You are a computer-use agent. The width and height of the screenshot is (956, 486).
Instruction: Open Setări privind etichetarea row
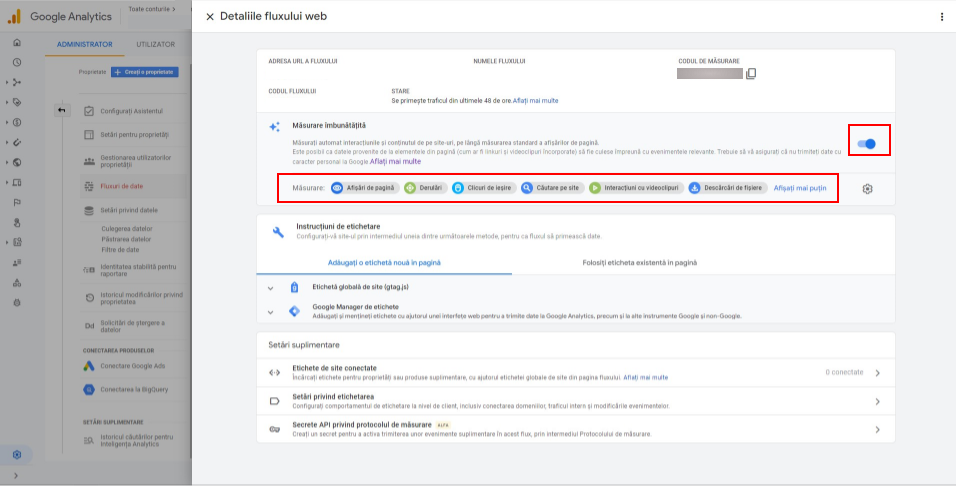(x=575, y=401)
